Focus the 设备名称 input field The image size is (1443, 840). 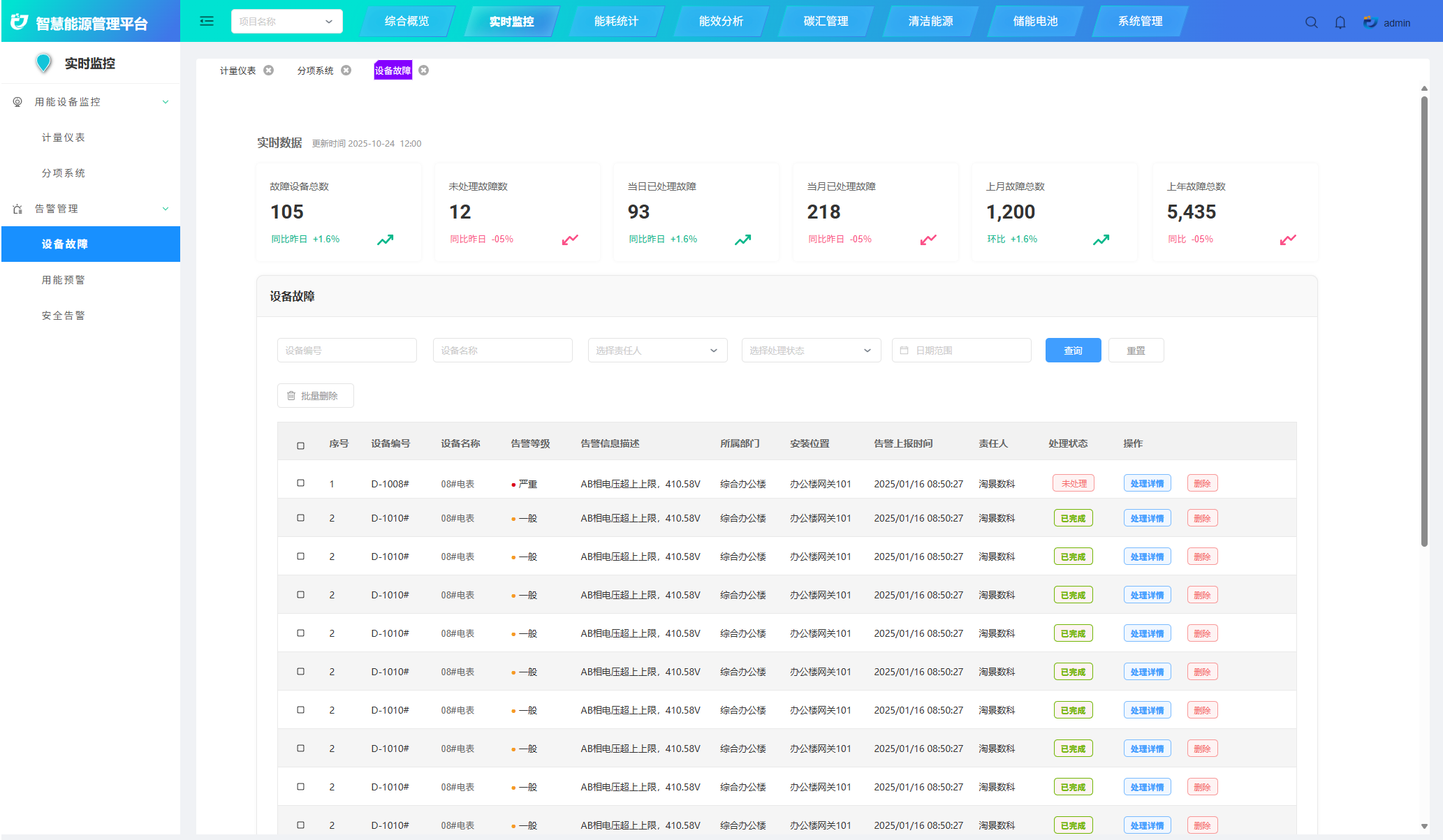click(x=503, y=351)
